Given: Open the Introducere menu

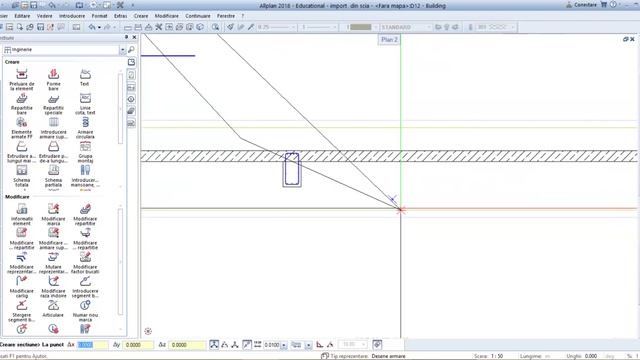Looking at the screenshot, I should tap(72, 16).
